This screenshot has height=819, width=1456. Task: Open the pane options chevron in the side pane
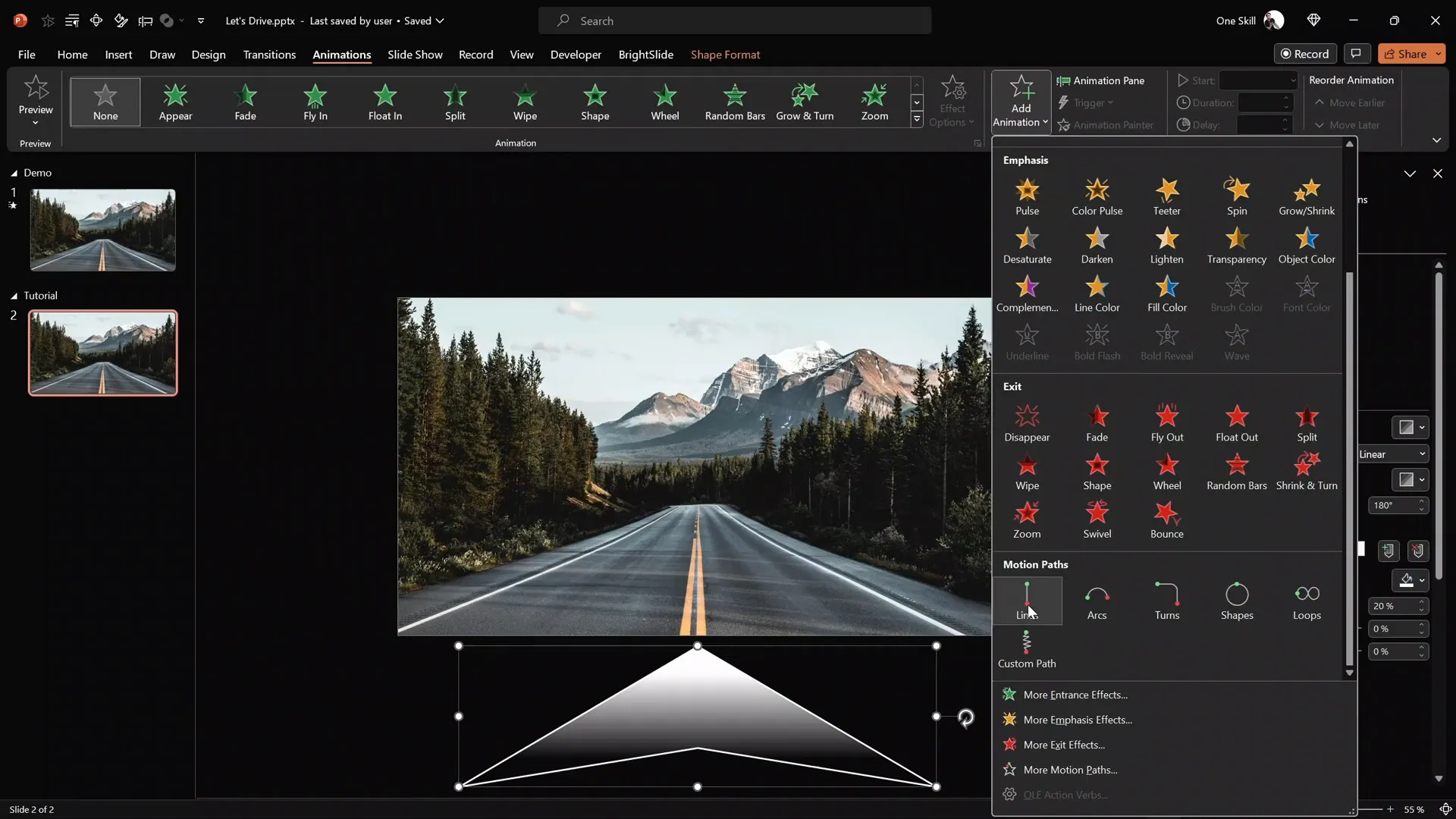(x=1410, y=174)
